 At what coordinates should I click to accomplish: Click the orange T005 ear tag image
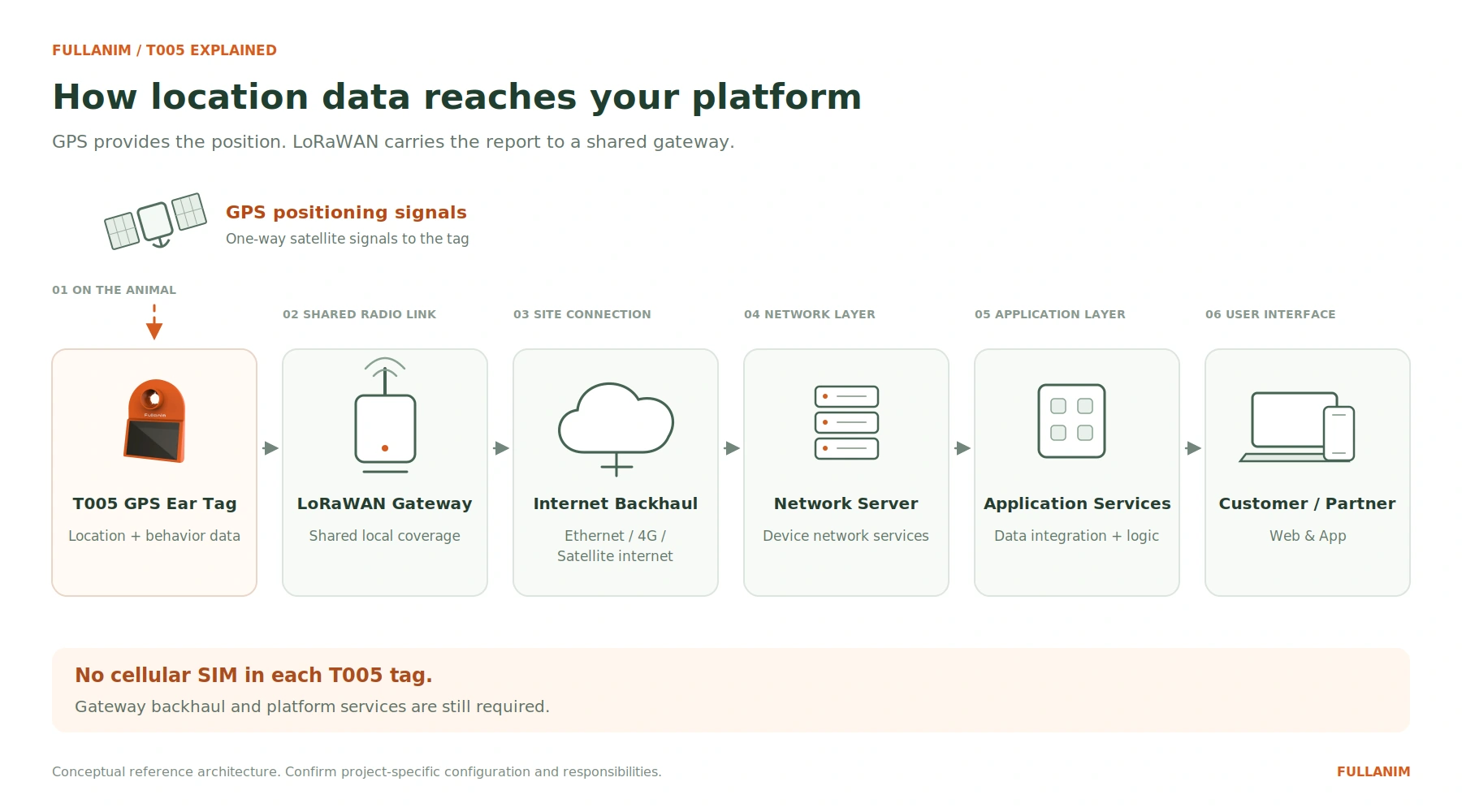[154, 421]
